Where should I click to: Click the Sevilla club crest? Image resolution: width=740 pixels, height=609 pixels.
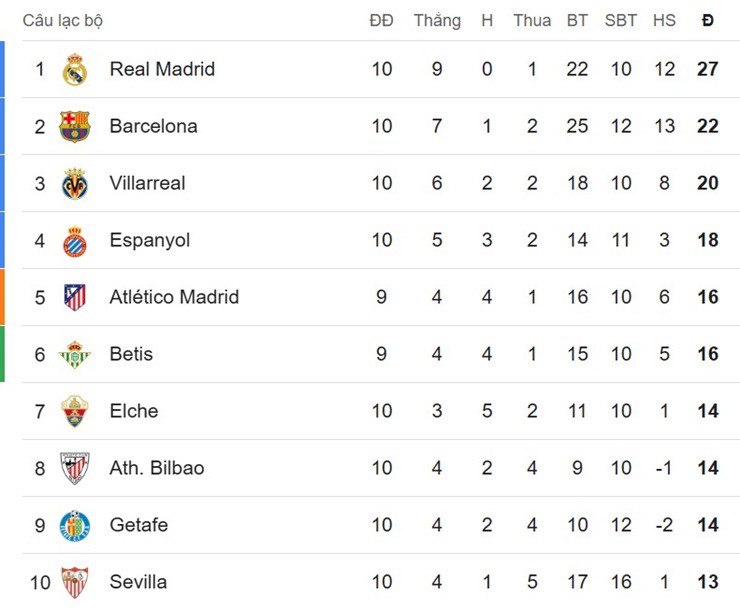75,582
